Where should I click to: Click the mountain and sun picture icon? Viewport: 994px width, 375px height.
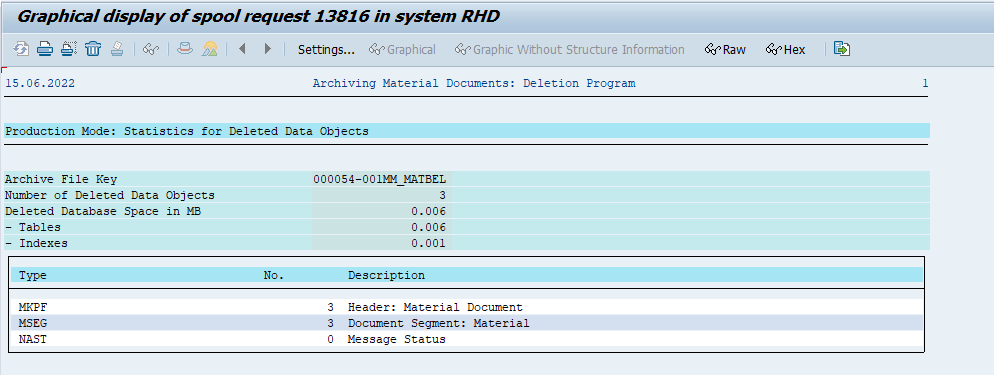[210, 49]
